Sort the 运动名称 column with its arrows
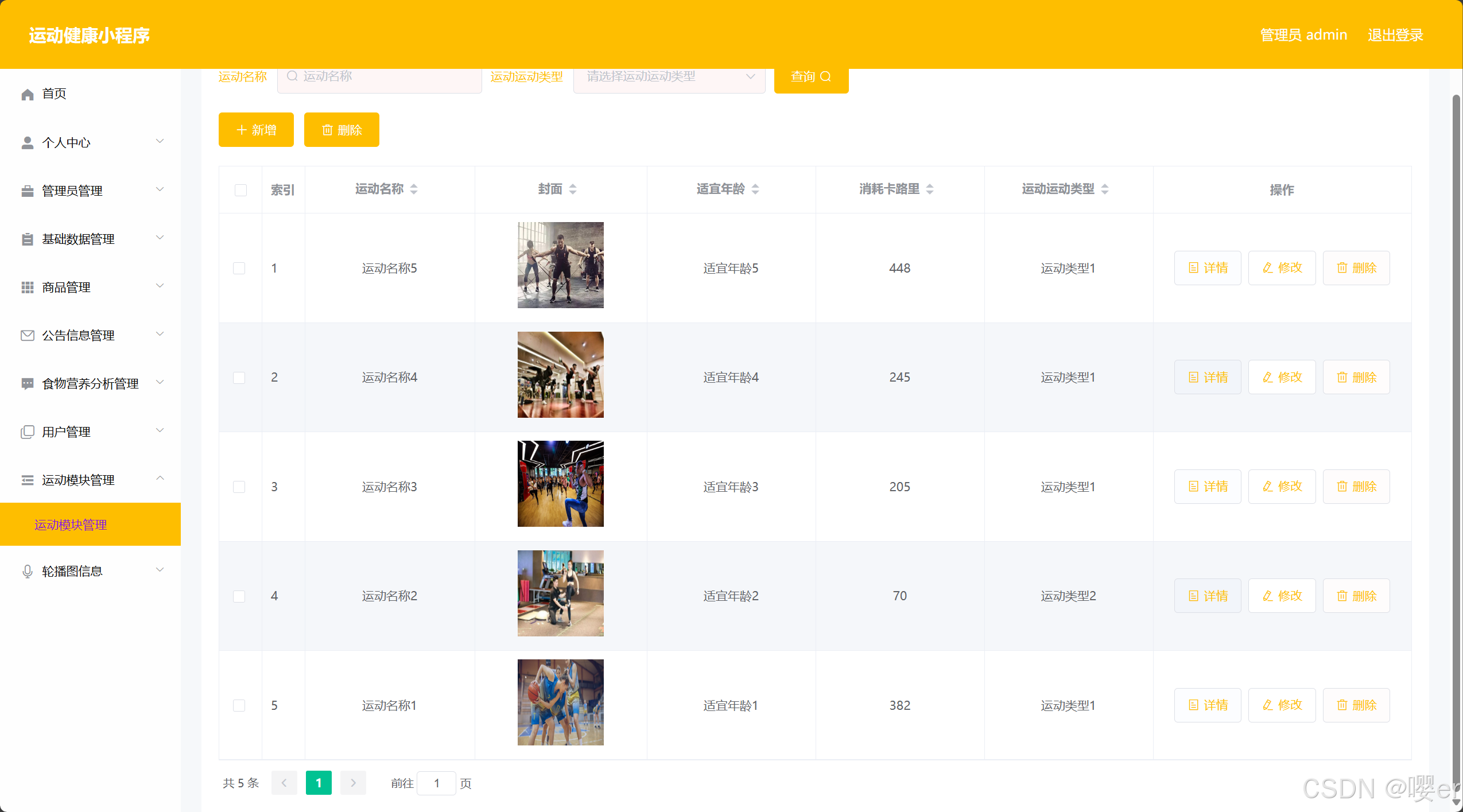The width and height of the screenshot is (1463, 812). pos(414,189)
